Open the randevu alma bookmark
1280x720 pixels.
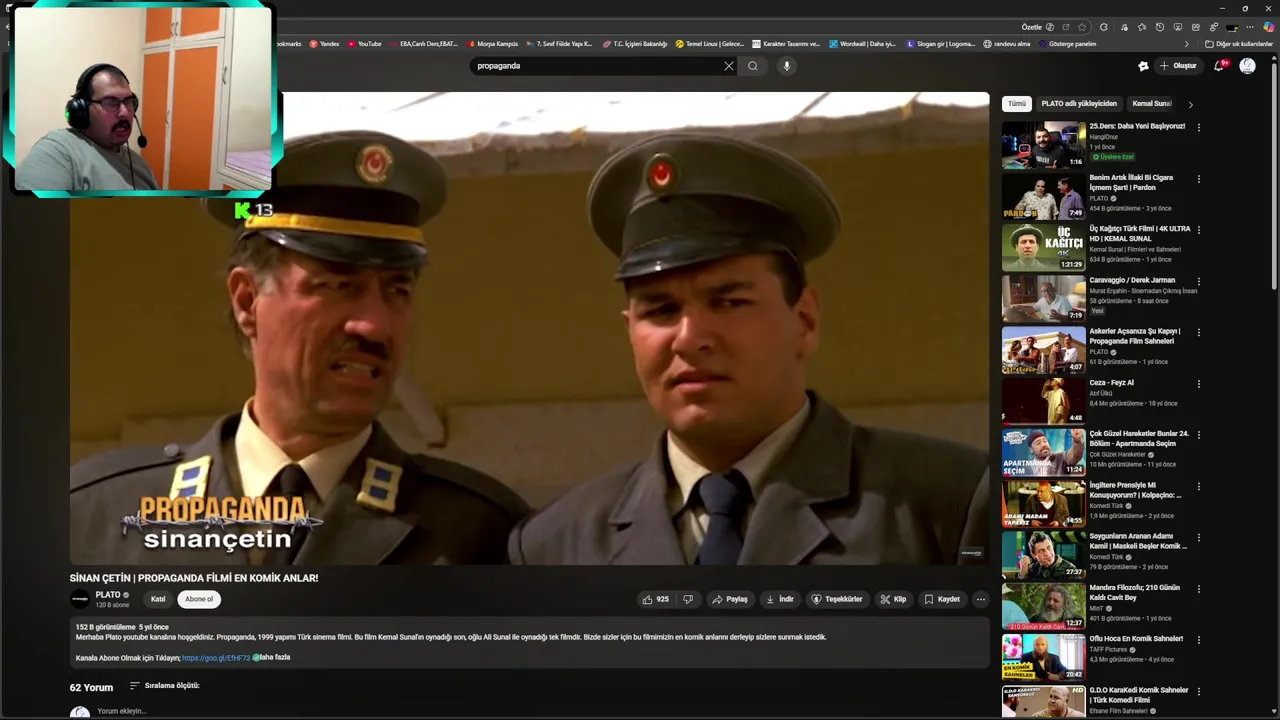1007,44
